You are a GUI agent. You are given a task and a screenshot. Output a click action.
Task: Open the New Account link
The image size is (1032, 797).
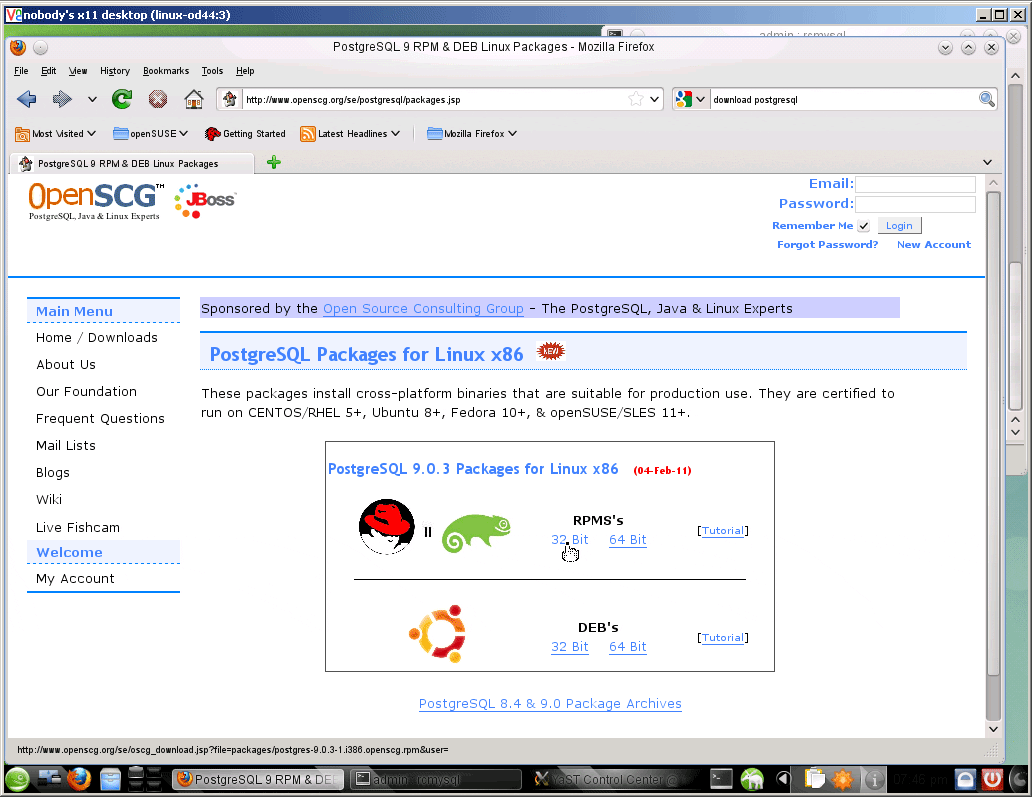coord(933,245)
